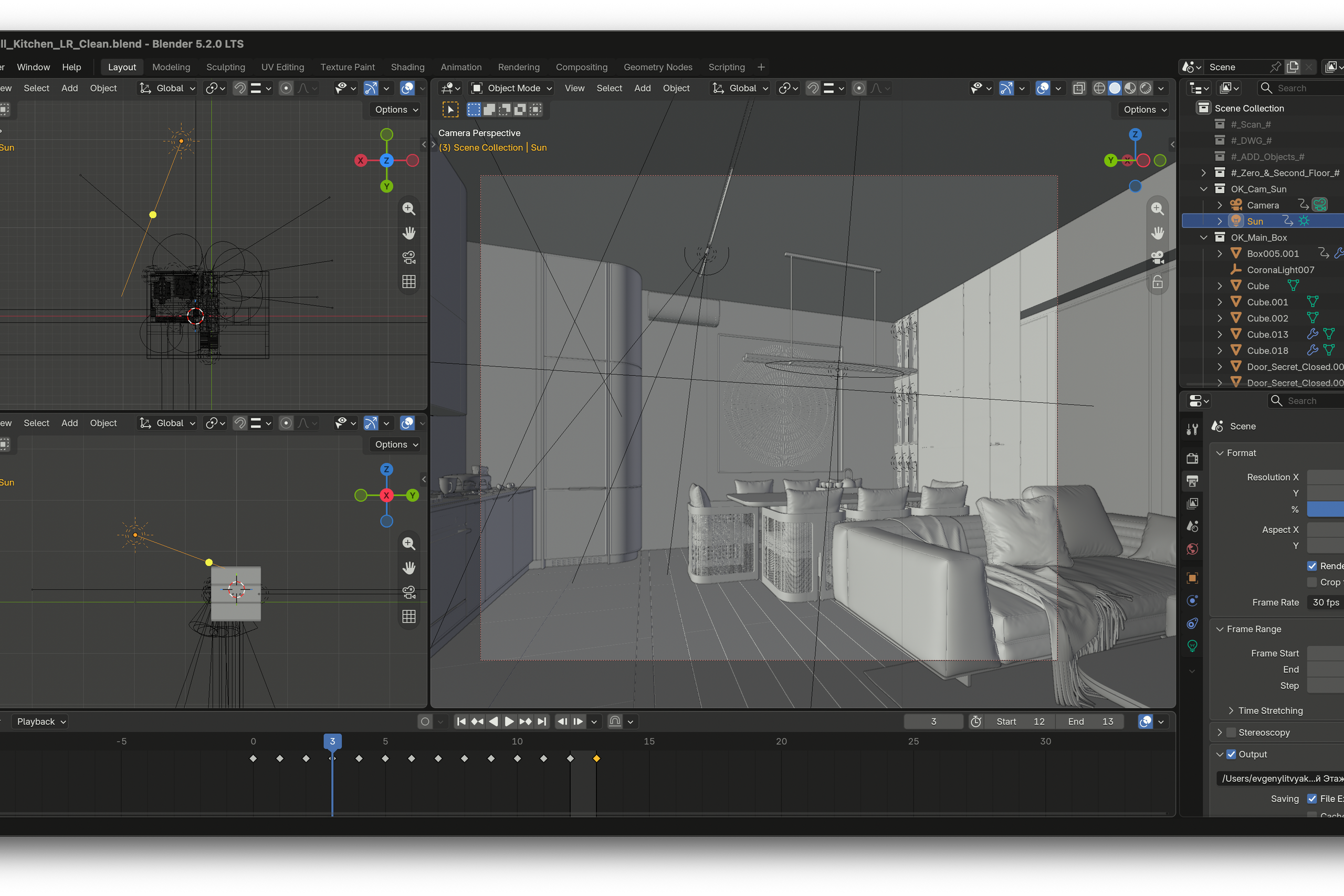This screenshot has height=896, width=1344.
Task: Expand the #_Zero_&_Second_Floor_# collection
Action: (1203, 173)
